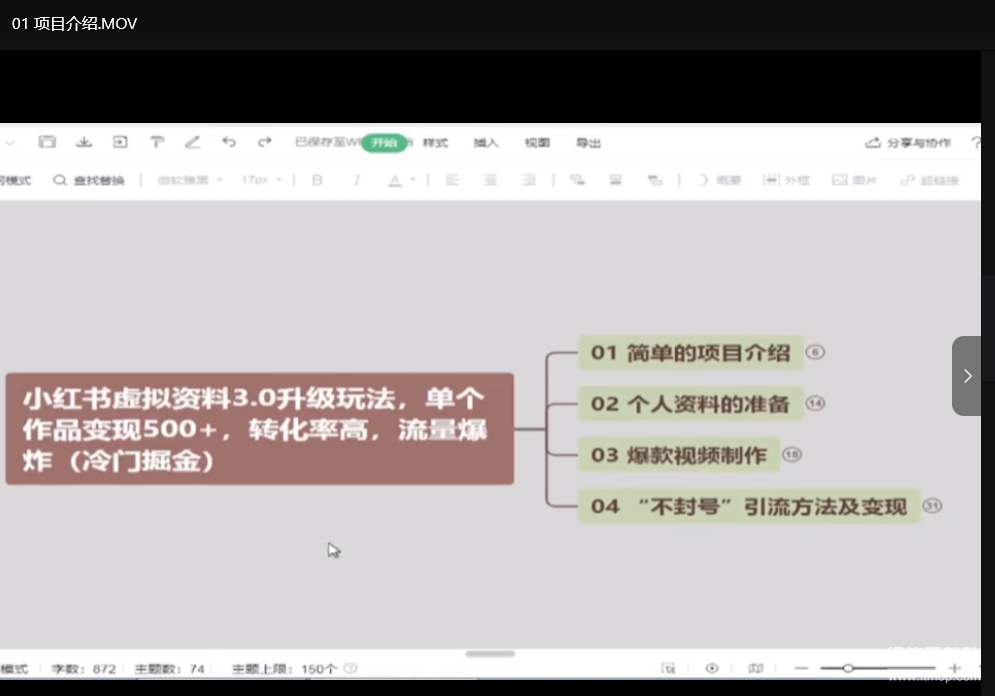
Task: Toggle bold with the B icon
Action: click(317, 180)
